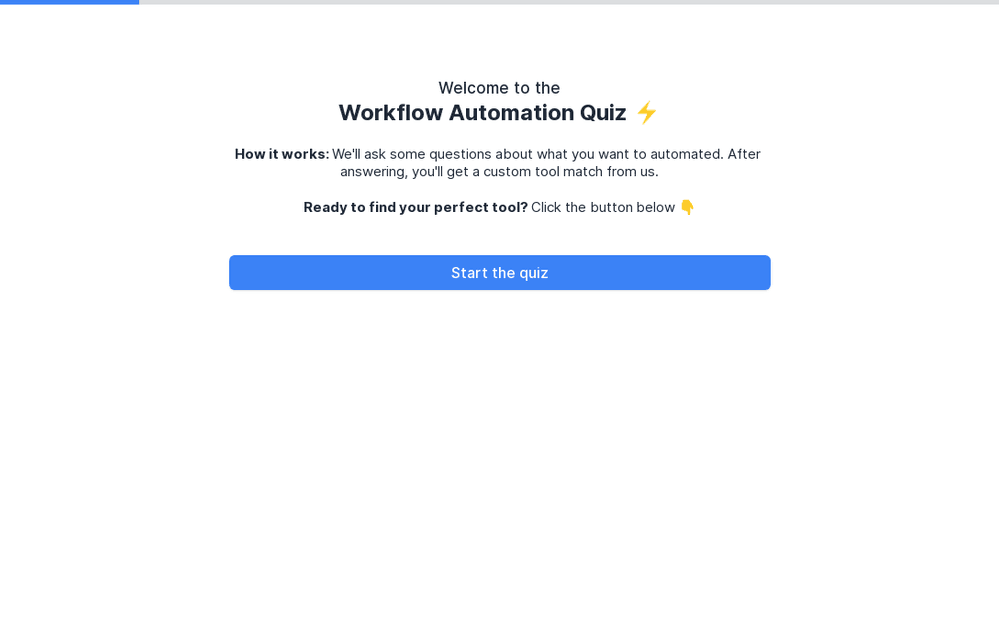Click the Start the quiz button

coord(499,273)
